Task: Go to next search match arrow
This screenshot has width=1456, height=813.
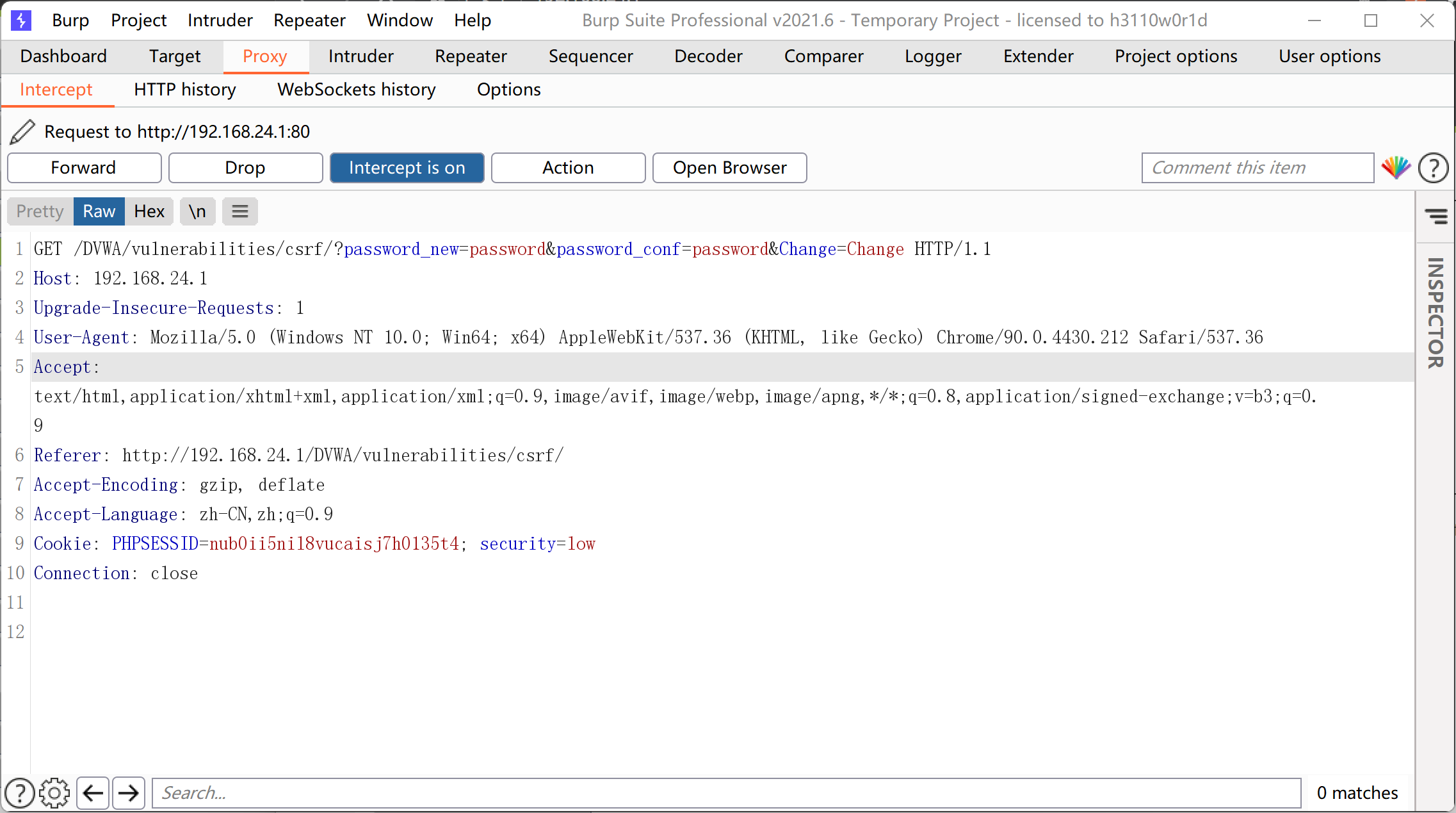Action: 129,793
